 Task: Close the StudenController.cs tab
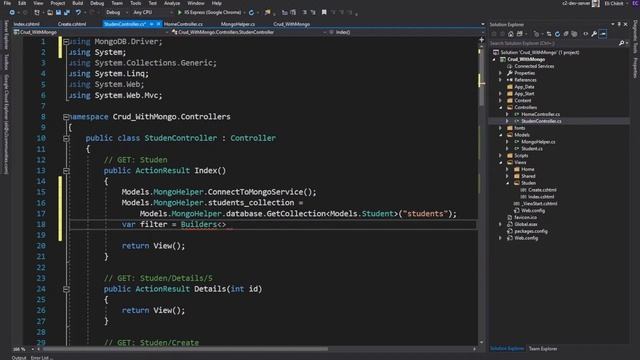click(x=159, y=24)
